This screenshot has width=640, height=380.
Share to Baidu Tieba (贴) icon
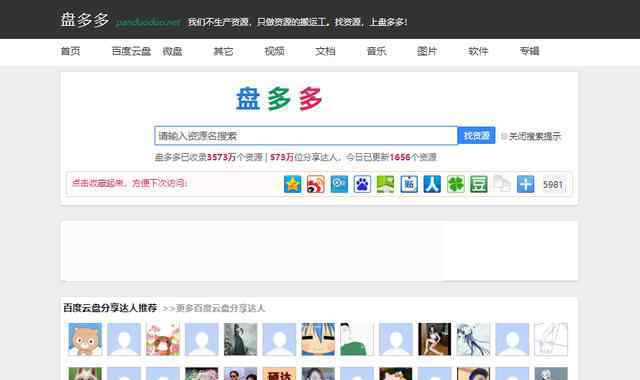(409, 184)
